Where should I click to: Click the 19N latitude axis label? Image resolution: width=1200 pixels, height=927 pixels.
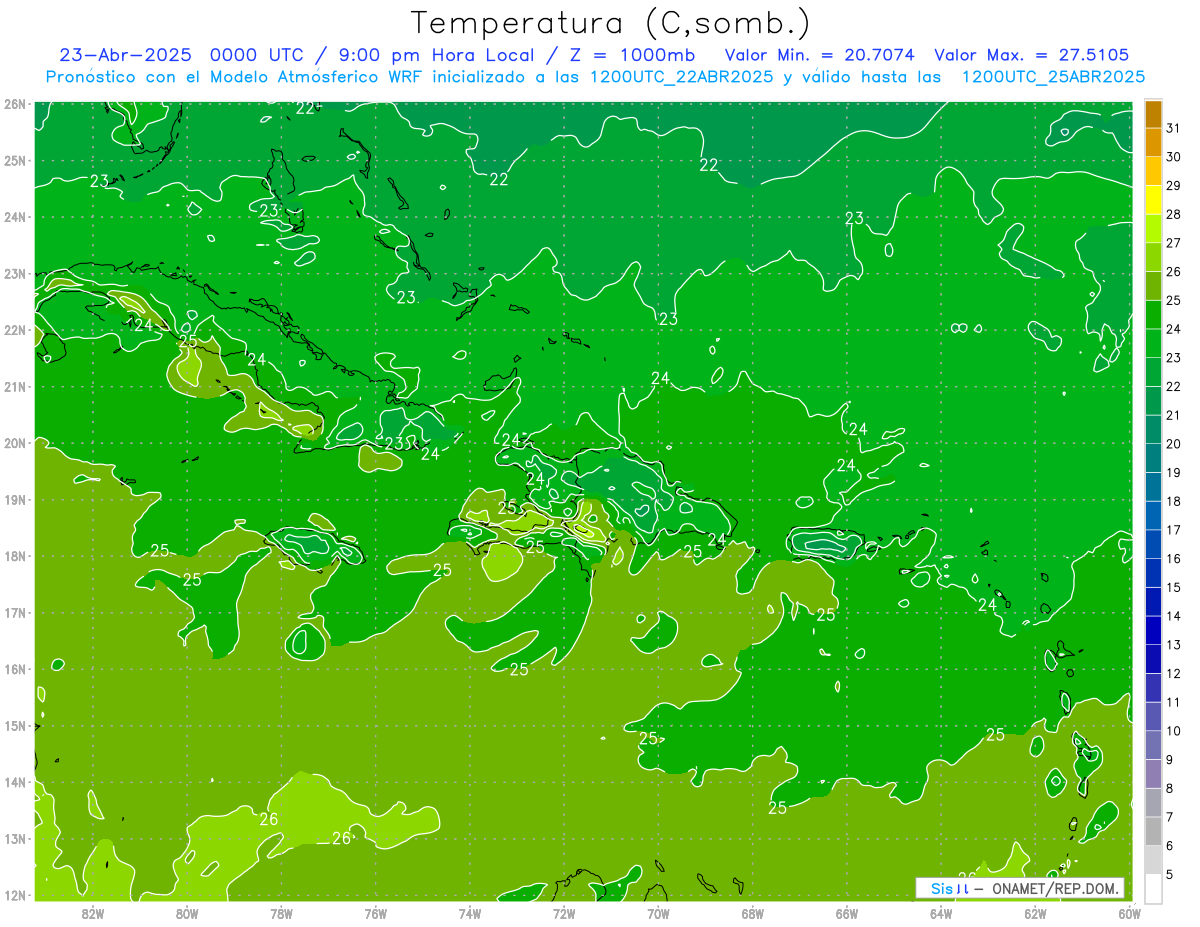[x=15, y=499]
